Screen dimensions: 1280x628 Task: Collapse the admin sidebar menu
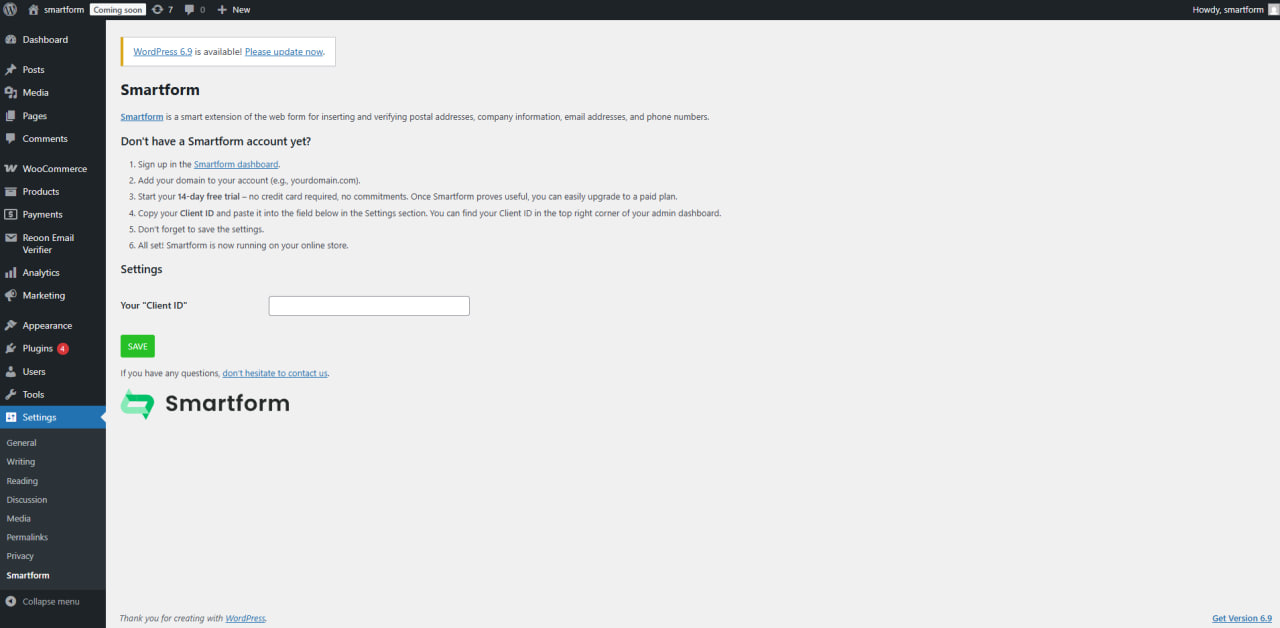tap(43, 602)
